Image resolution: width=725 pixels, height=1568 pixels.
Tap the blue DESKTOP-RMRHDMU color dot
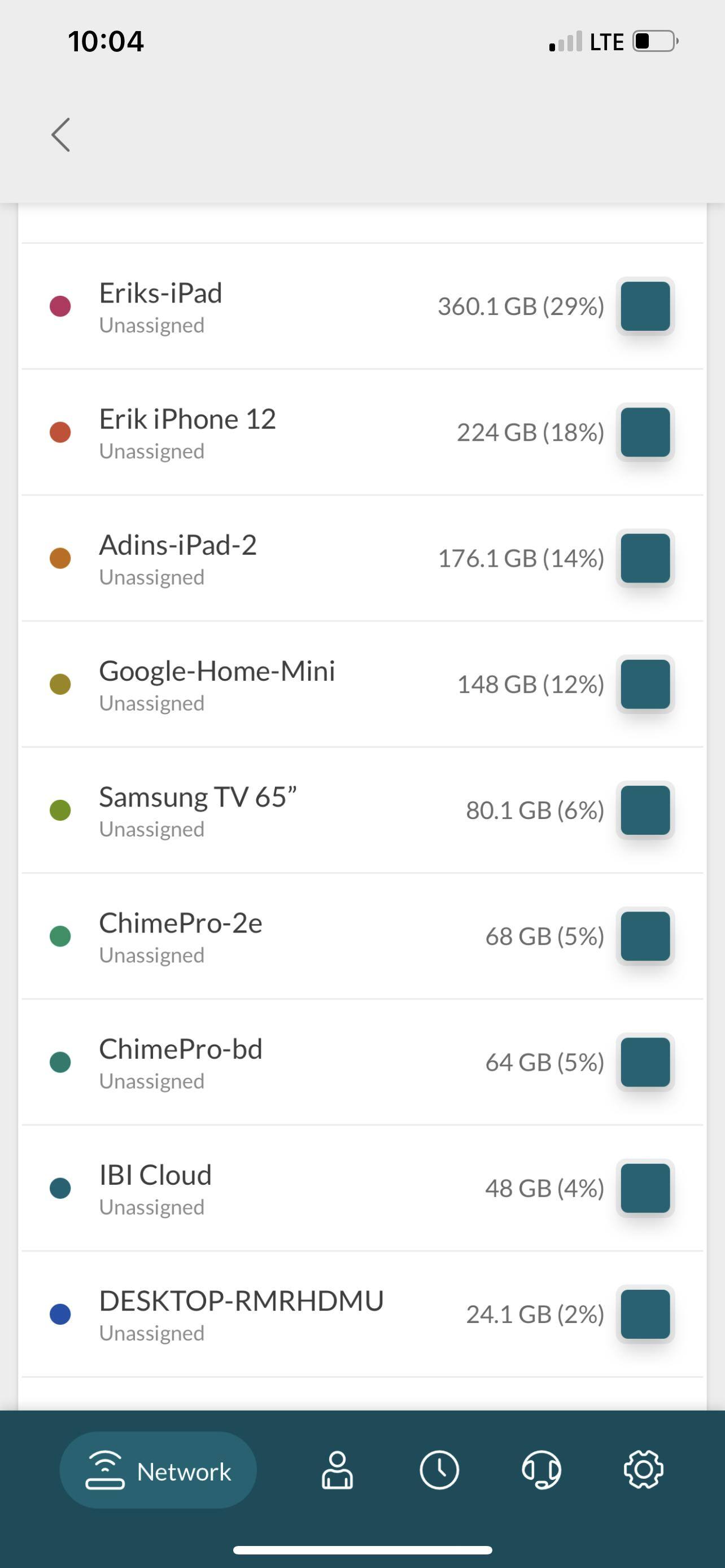[x=60, y=1314]
